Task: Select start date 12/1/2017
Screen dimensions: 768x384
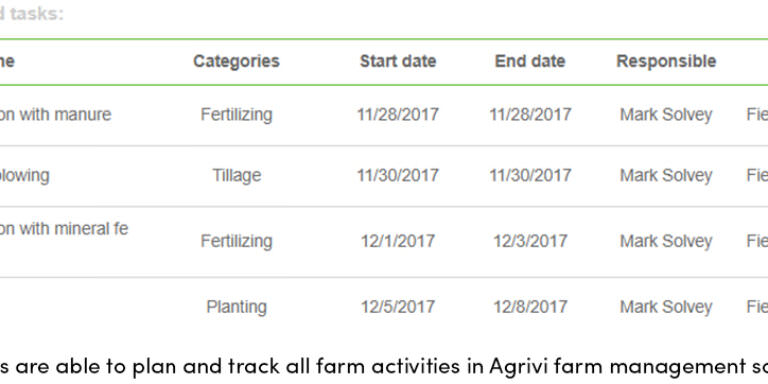Action: 398,241
